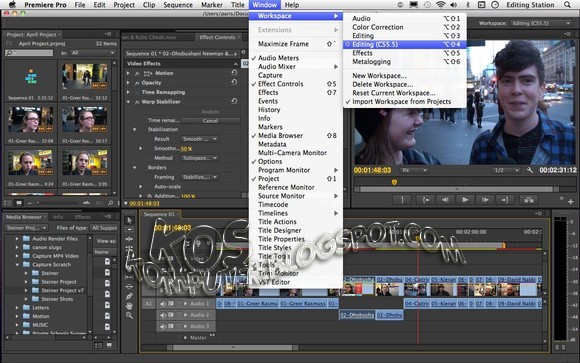Choose the Color Correction workspace

[x=405, y=27]
